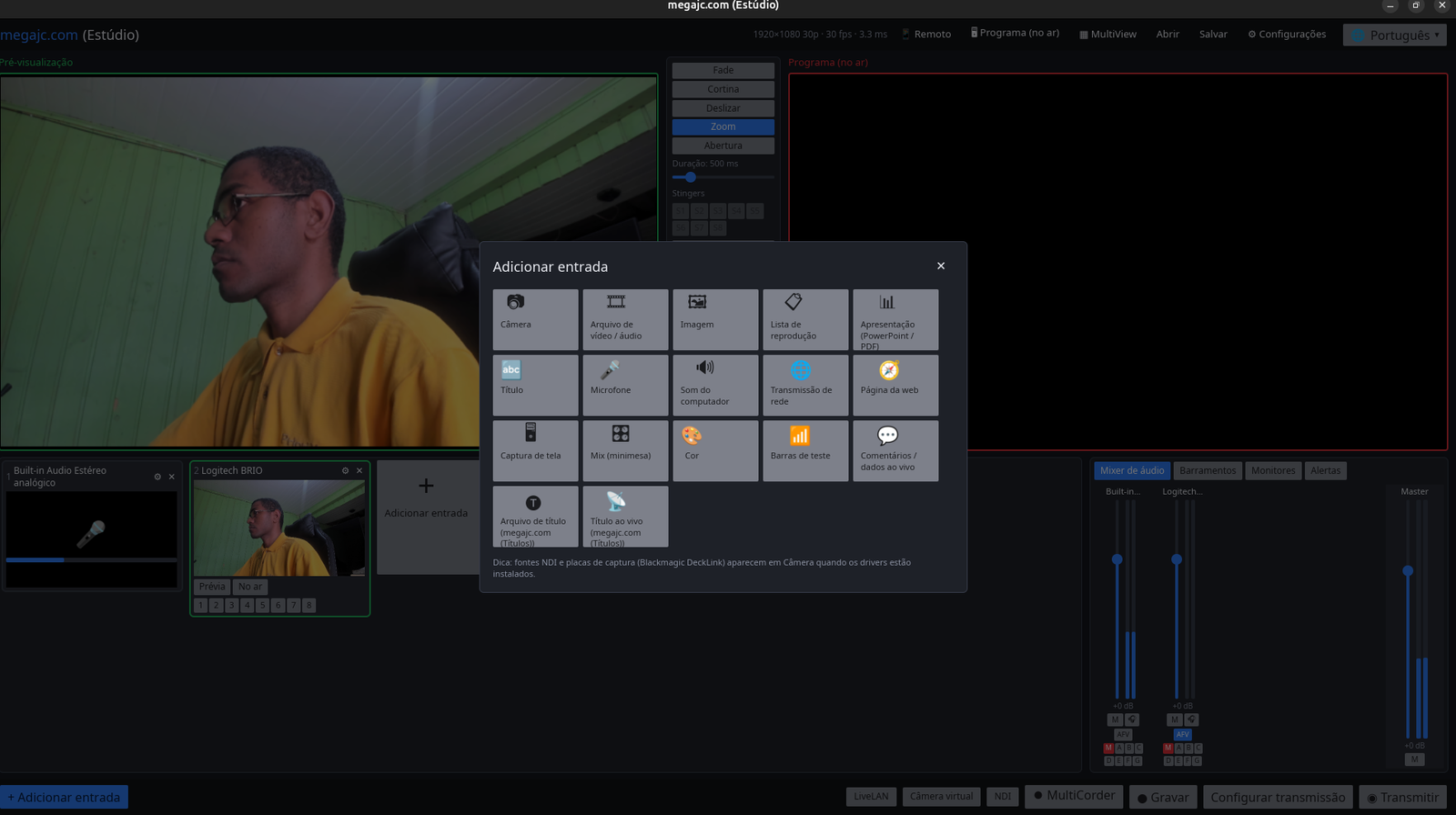Choose the Microfone input tile
The width and height of the screenshot is (1456, 815).
coord(625,385)
